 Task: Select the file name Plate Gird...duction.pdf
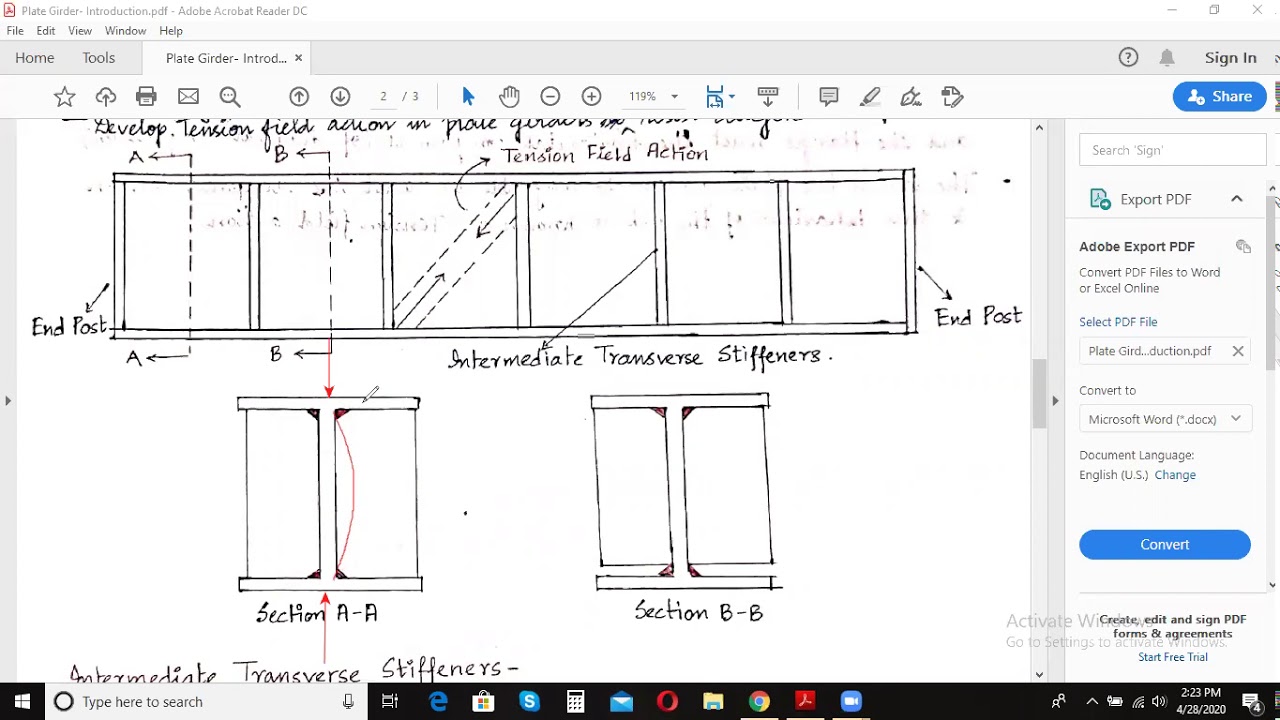click(x=1150, y=351)
